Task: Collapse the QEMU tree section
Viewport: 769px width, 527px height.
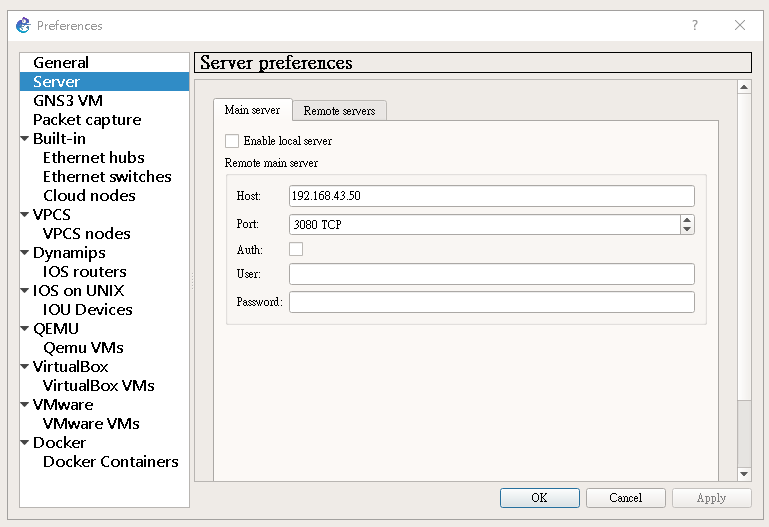Action: pos(25,328)
